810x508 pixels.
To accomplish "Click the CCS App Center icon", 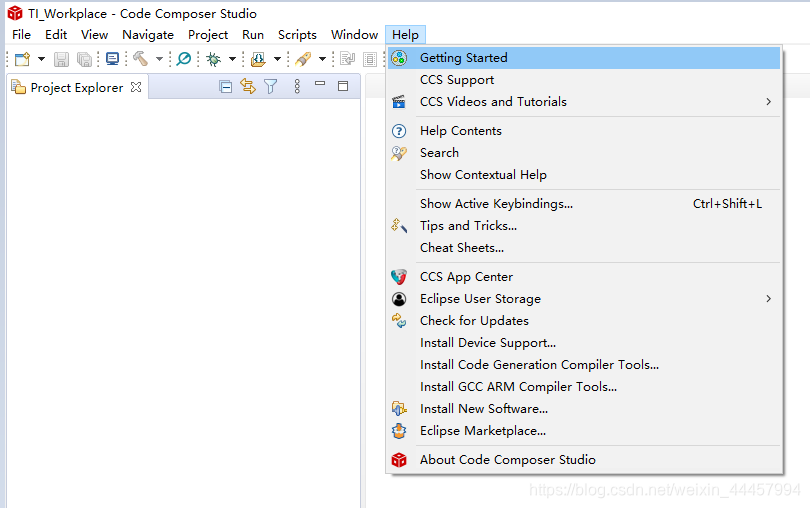I will click(399, 277).
